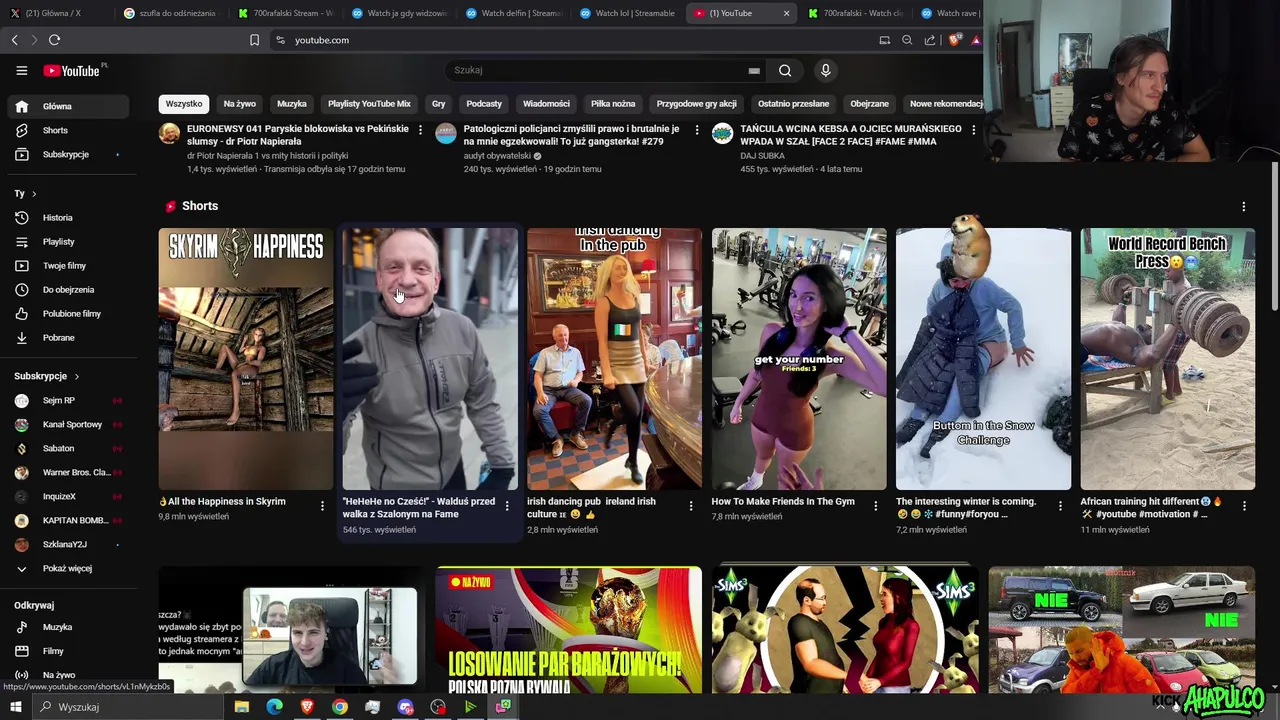Screen dimensions: 1280x720
Task: Open World Record Bench Press short thumbnail
Action: coord(1168,359)
